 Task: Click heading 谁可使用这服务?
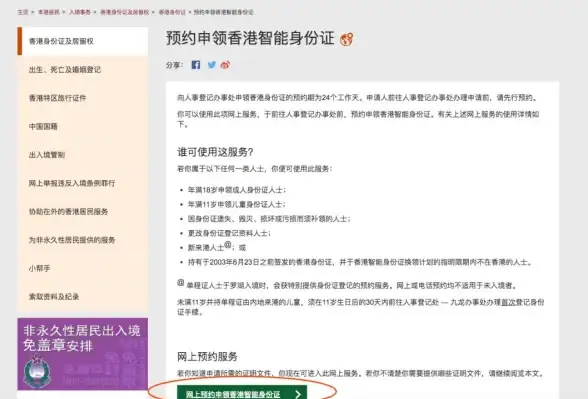pyautogui.click(x=215, y=152)
